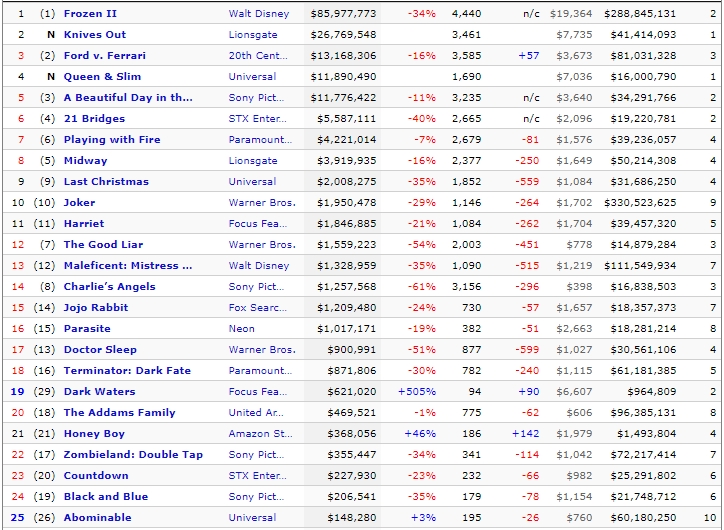The image size is (724, 530).
Task: Click Warner Bros. in Joker row
Action: (x=262, y=203)
